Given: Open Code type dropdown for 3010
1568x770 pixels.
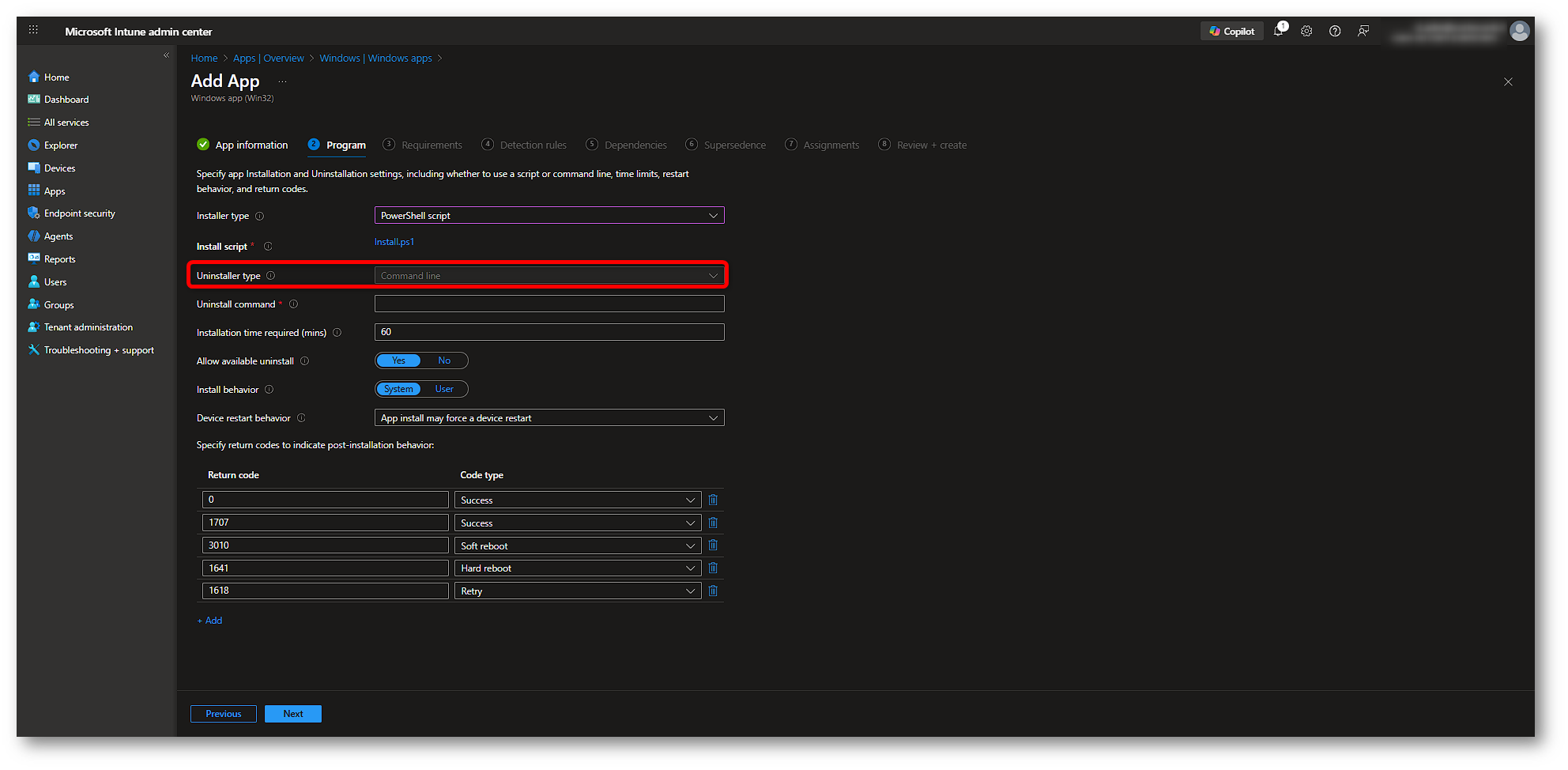Looking at the screenshot, I should click(577, 545).
